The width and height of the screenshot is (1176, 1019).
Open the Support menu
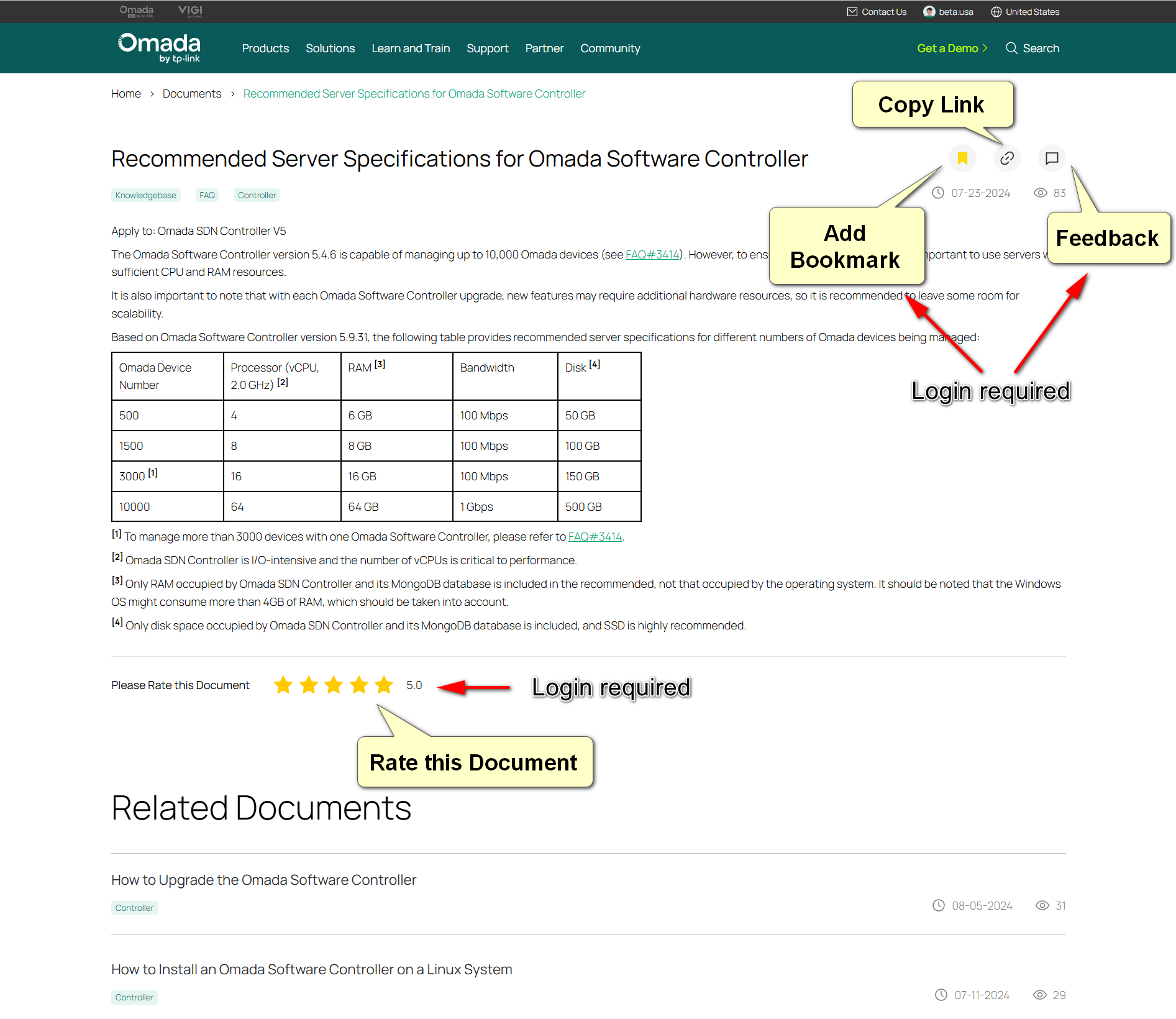[488, 48]
